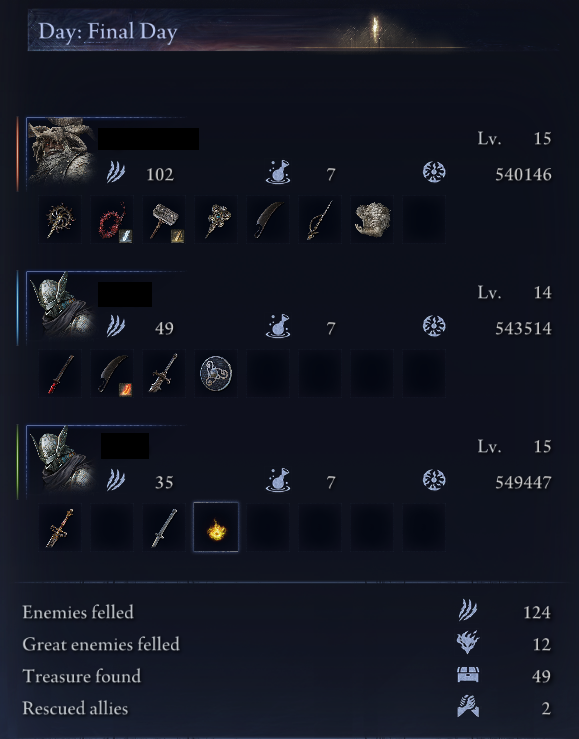Select the great hammer in first player's row
The height and width of the screenshot is (739, 579).
point(164,220)
